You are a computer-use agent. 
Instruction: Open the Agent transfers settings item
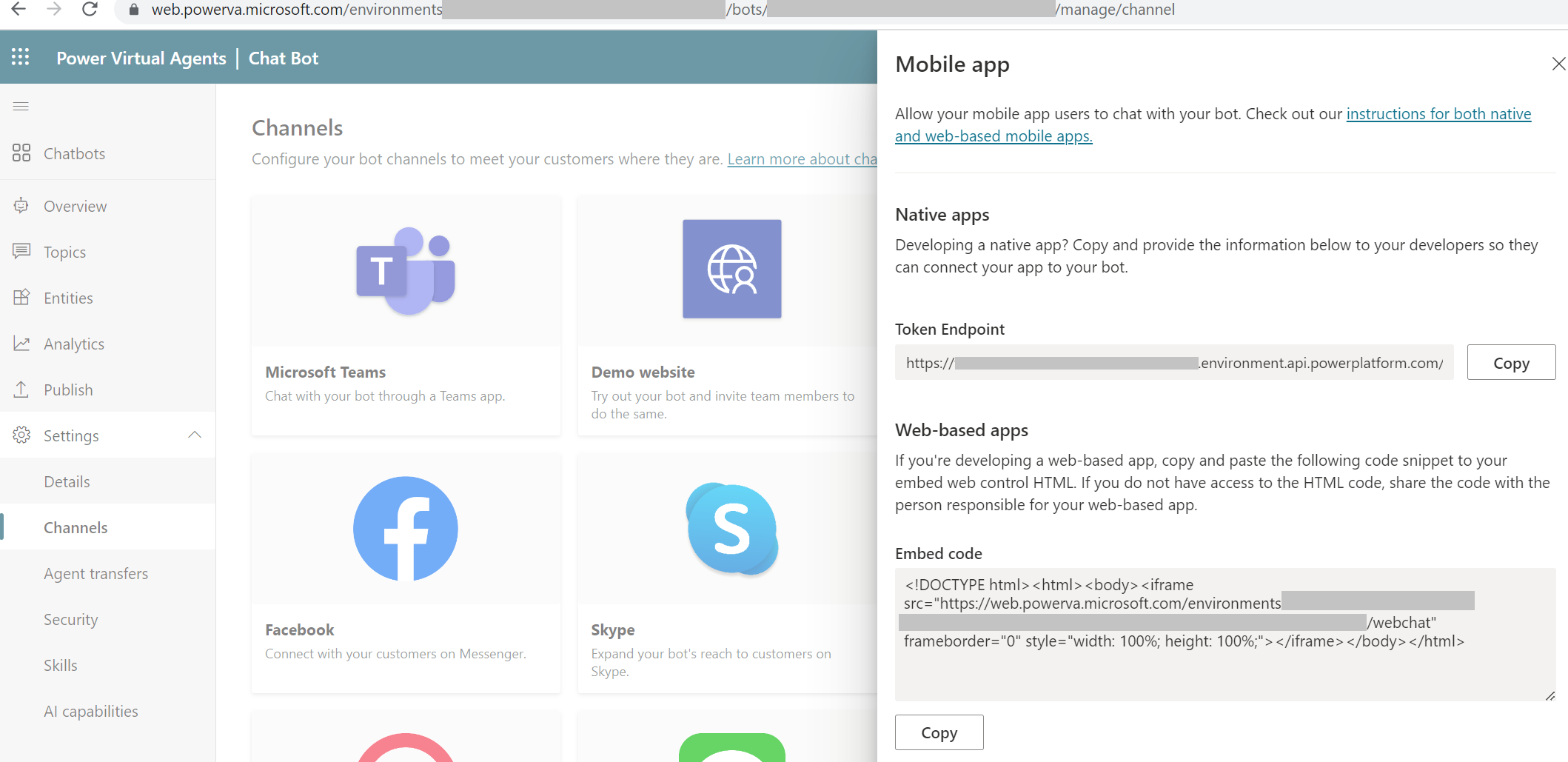coord(96,573)
